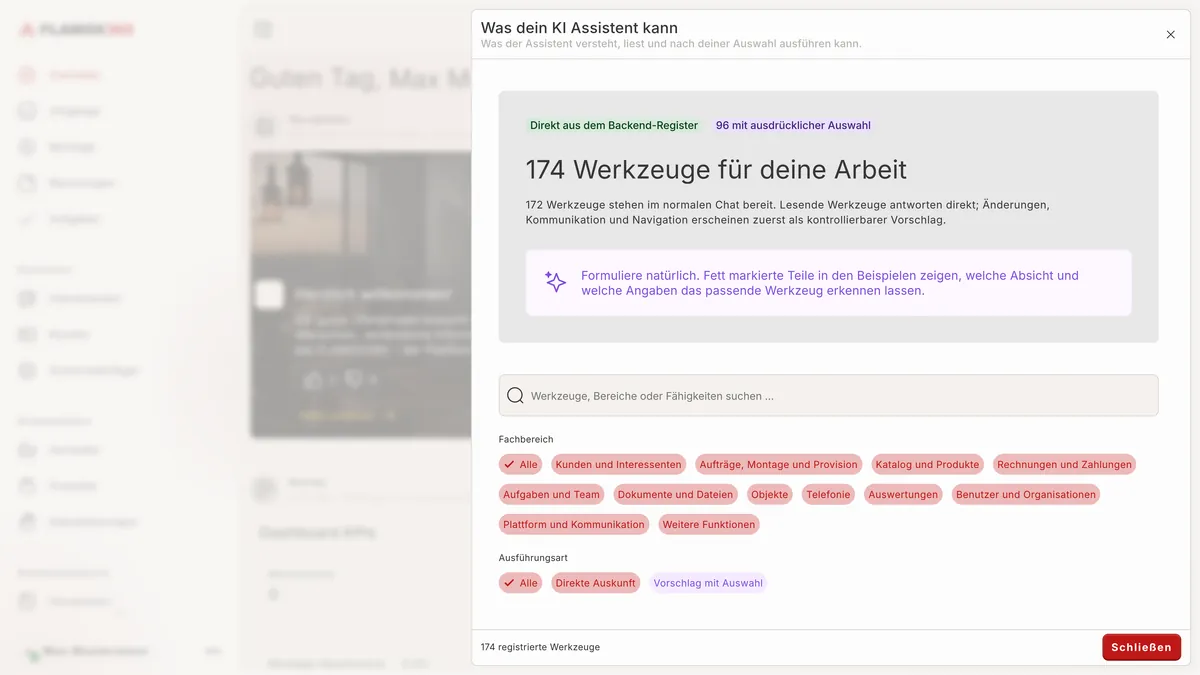
Task: Select the Weitere Funktionen chip
Action: 709,524
